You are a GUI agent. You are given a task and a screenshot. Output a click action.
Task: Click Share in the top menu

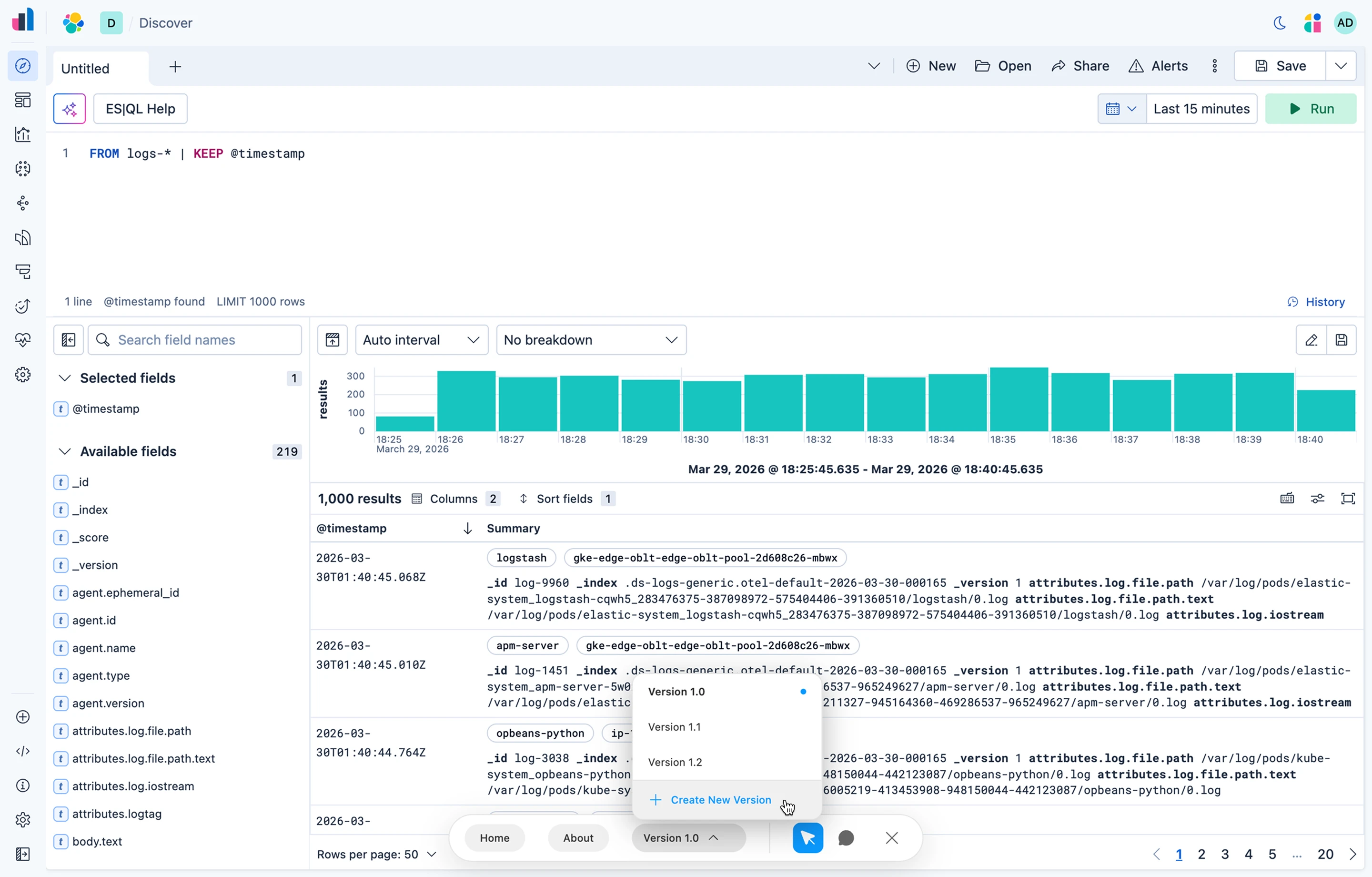click(x=1080, y=66)
